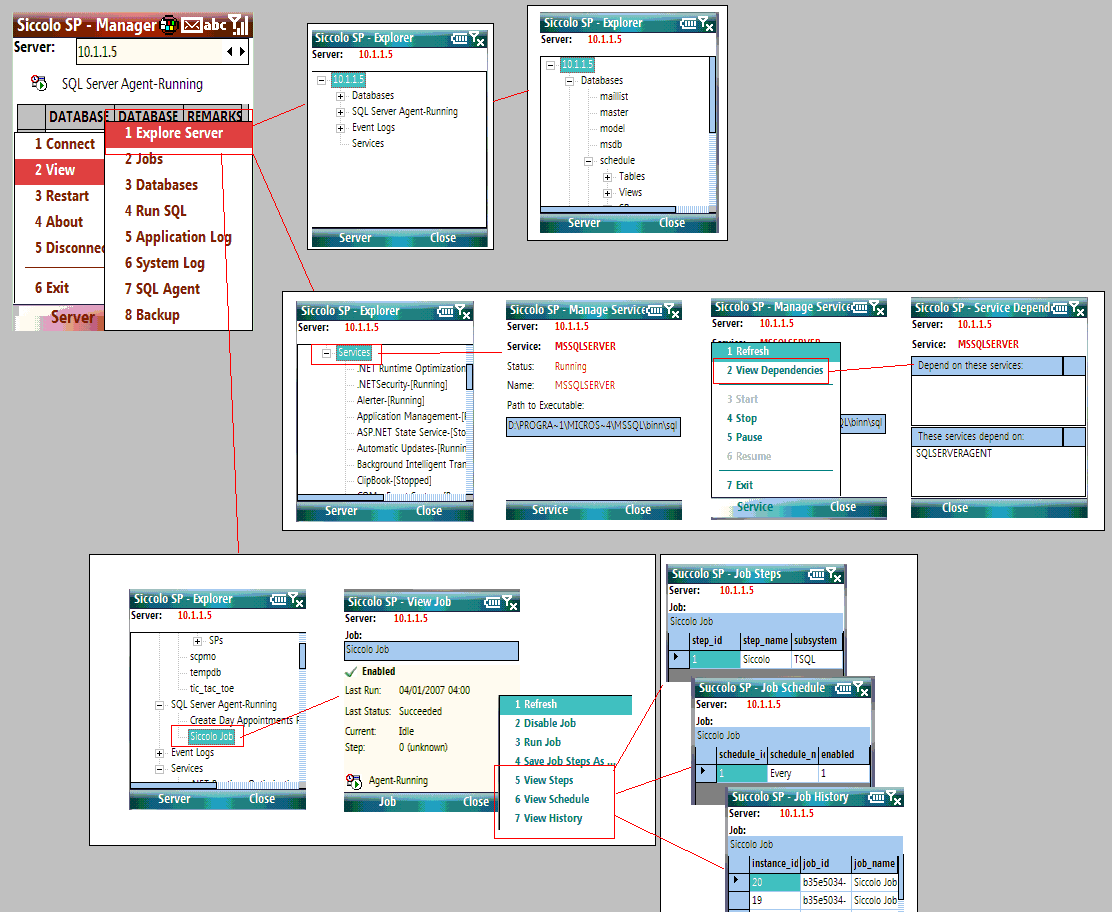Click Server softkey in second Explorer window

584,223
